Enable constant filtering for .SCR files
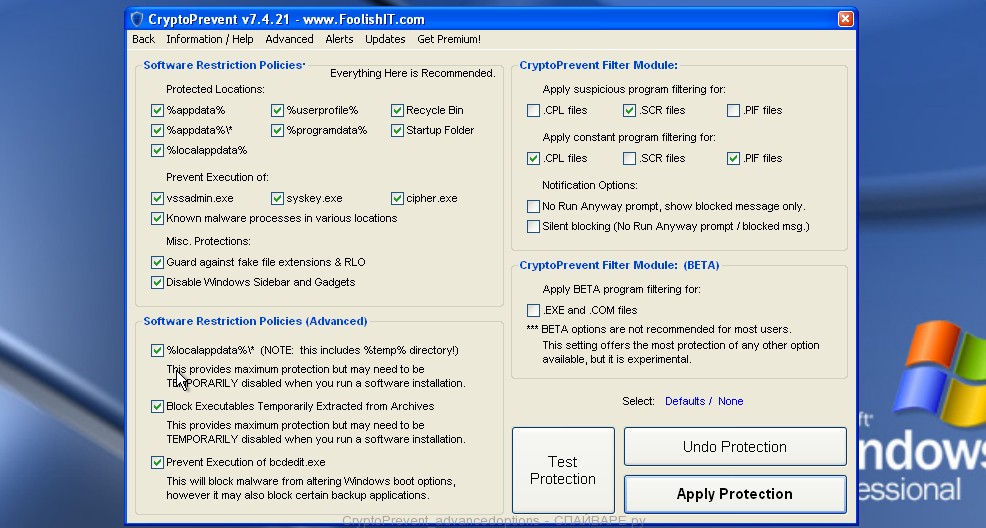Image resolution: width=986 pixels, height=528 pixels. [629, 158]
